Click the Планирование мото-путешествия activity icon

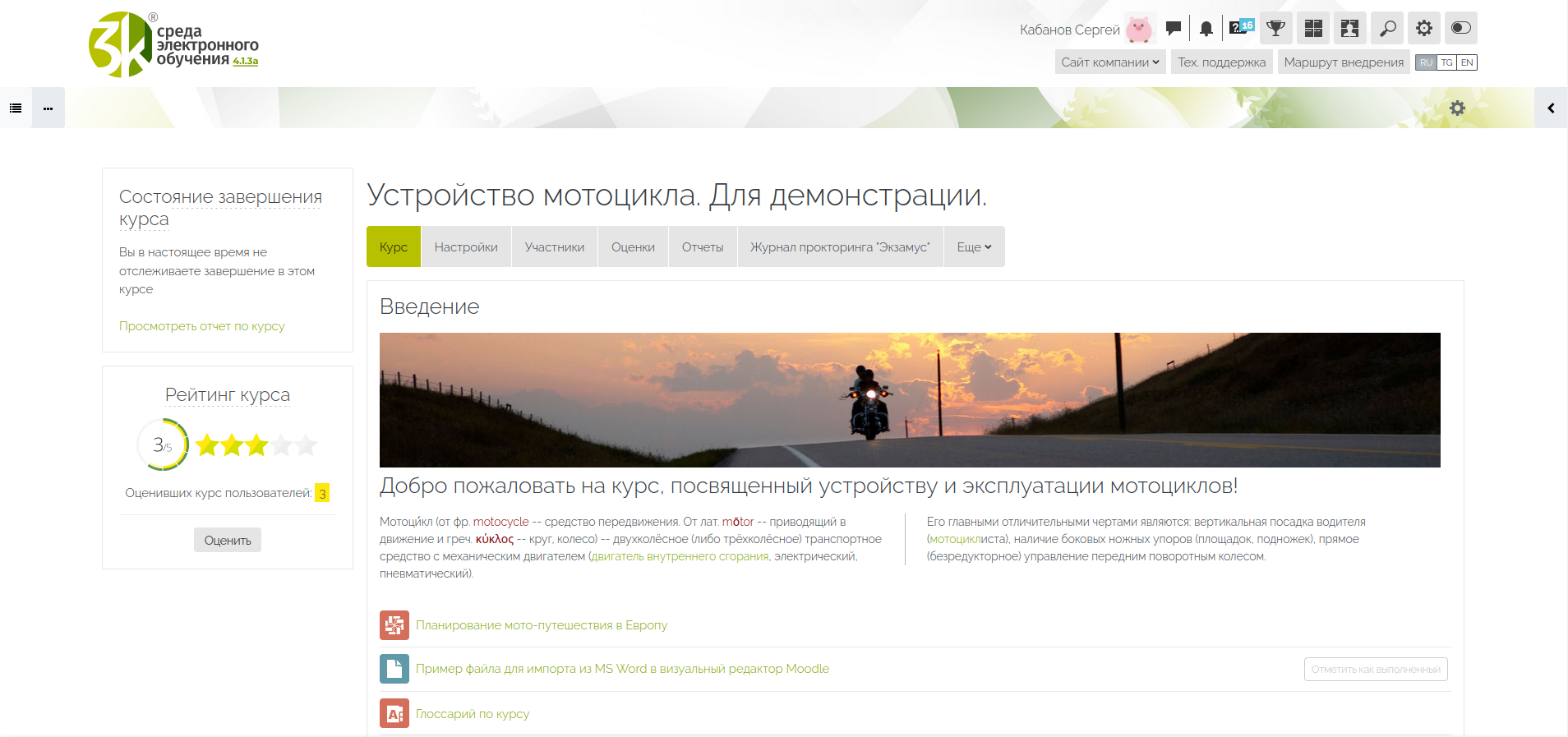(x=394, y=625)
